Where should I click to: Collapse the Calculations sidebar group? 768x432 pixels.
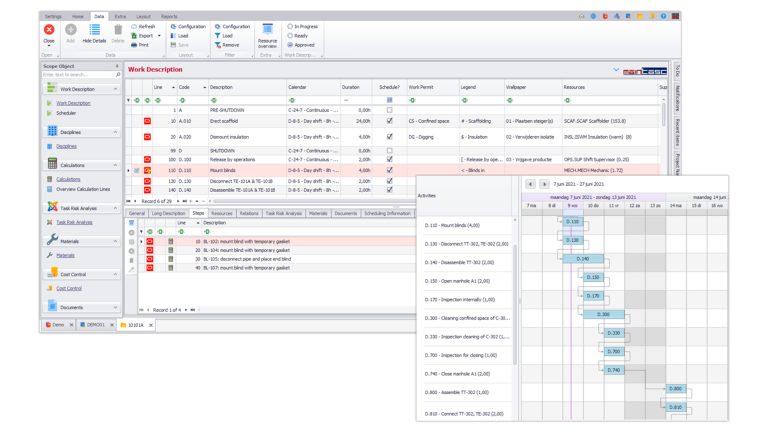pyautogui.click(x=116, y=165)
